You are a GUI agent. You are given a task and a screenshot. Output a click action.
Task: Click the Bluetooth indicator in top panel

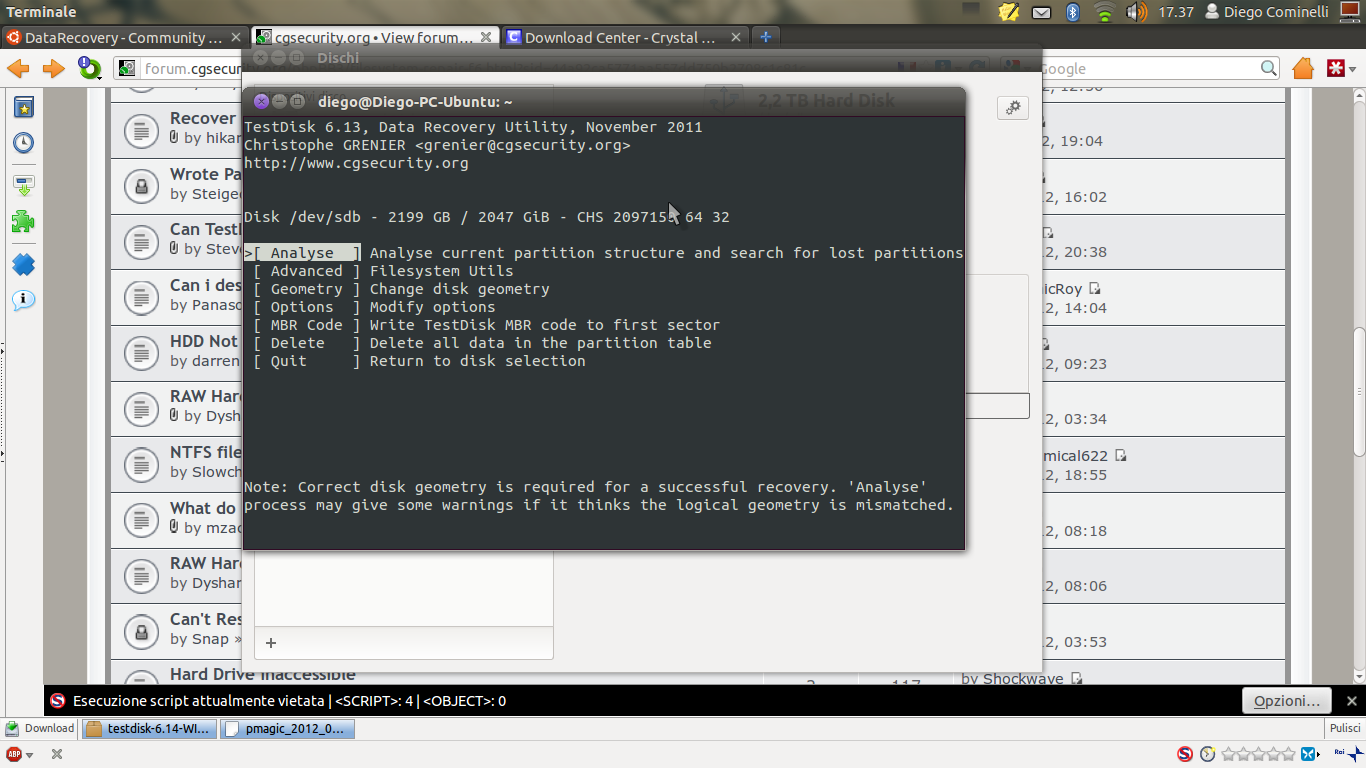(x=1072, y=12)
